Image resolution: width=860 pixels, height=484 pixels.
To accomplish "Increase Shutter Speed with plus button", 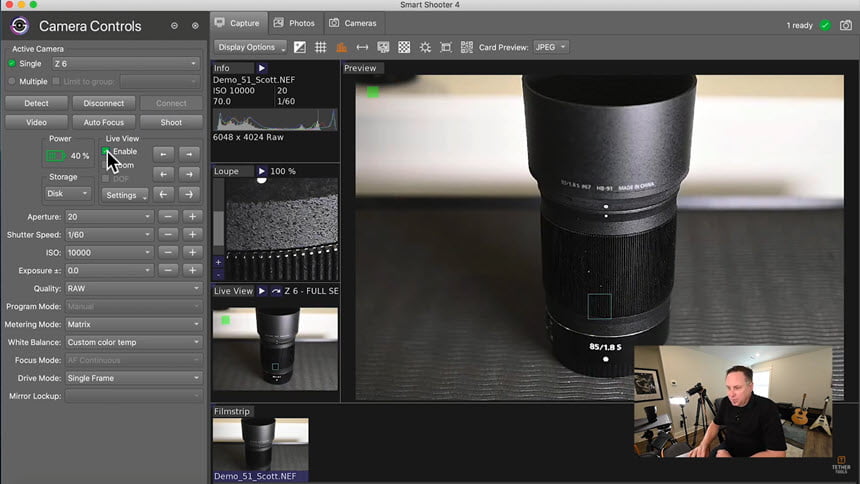I will (x=193, y=234).
